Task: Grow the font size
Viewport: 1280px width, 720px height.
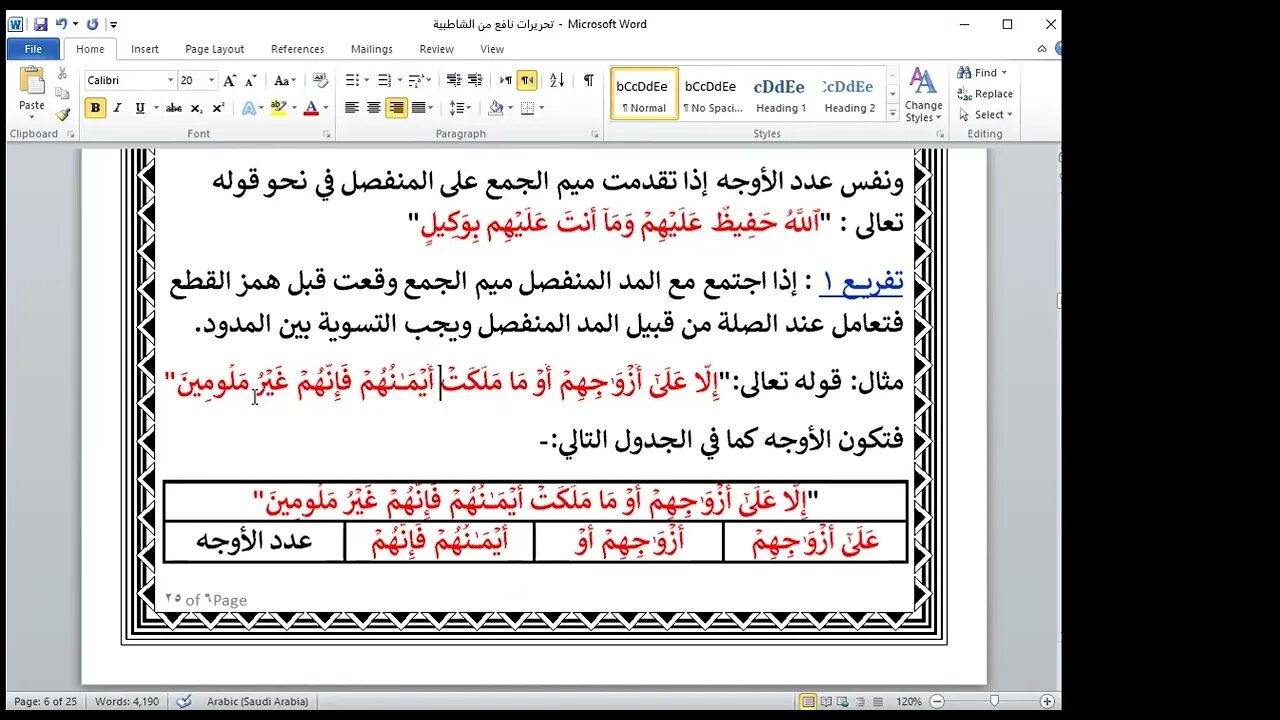Action: [230, 80]
